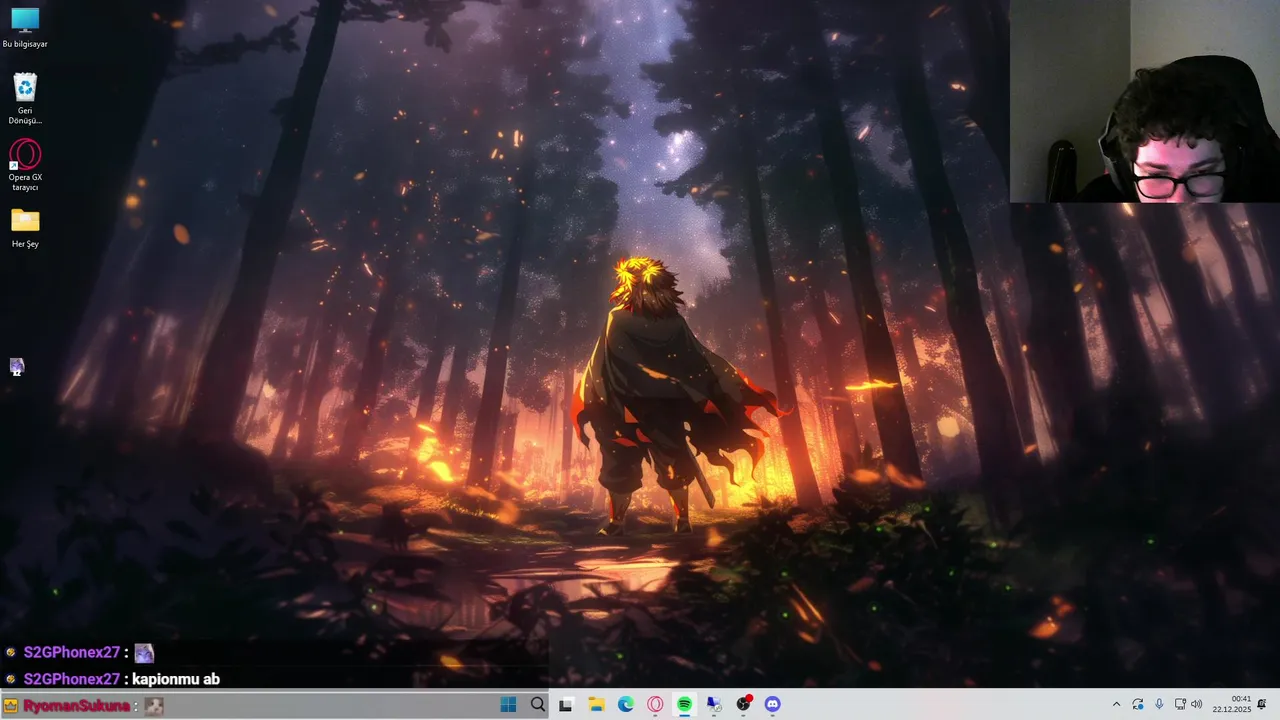
Task: Open taskbar Search
Action: pos(538,704)
